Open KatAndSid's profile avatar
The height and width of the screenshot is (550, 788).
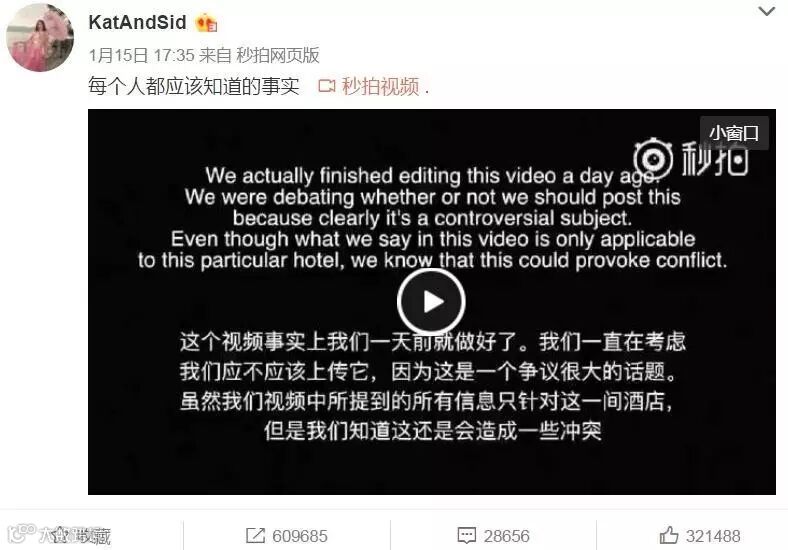(40, 38)
